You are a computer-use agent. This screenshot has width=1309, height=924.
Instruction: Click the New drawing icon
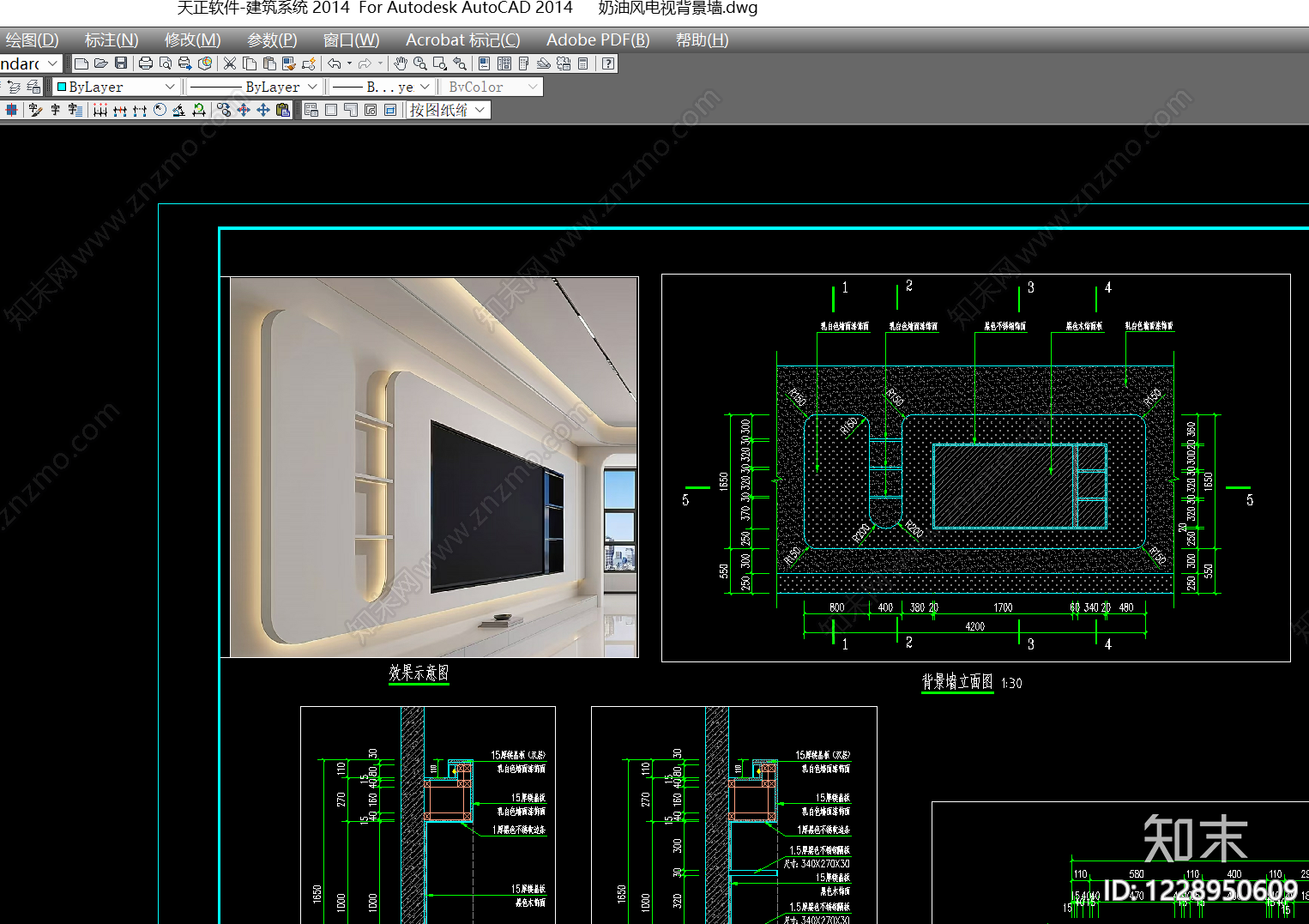coord(81,63)
